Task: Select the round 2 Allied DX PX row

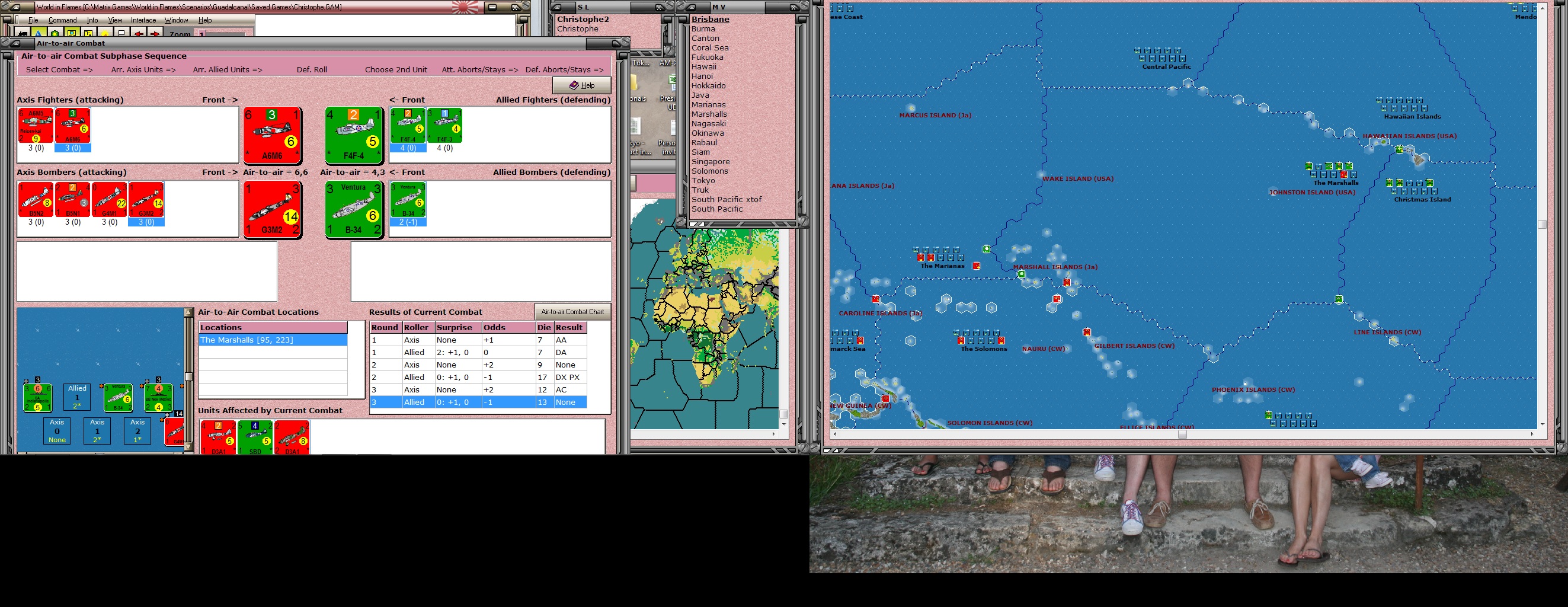Action: point(478,377)
